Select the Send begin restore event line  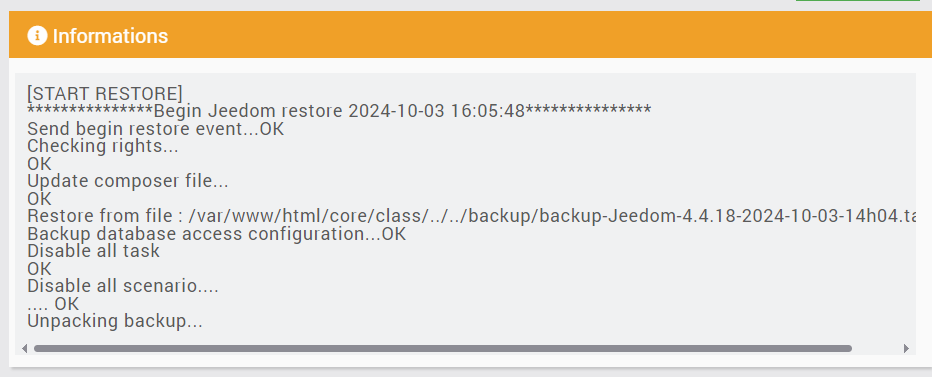[x=156, y=129]
